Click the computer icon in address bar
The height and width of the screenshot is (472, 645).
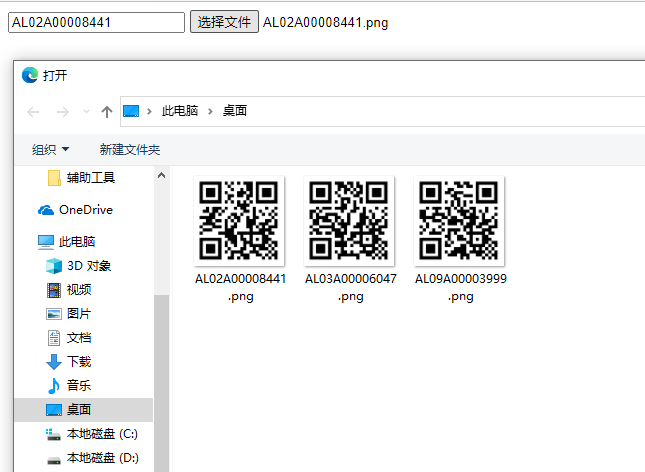(131, 111)
